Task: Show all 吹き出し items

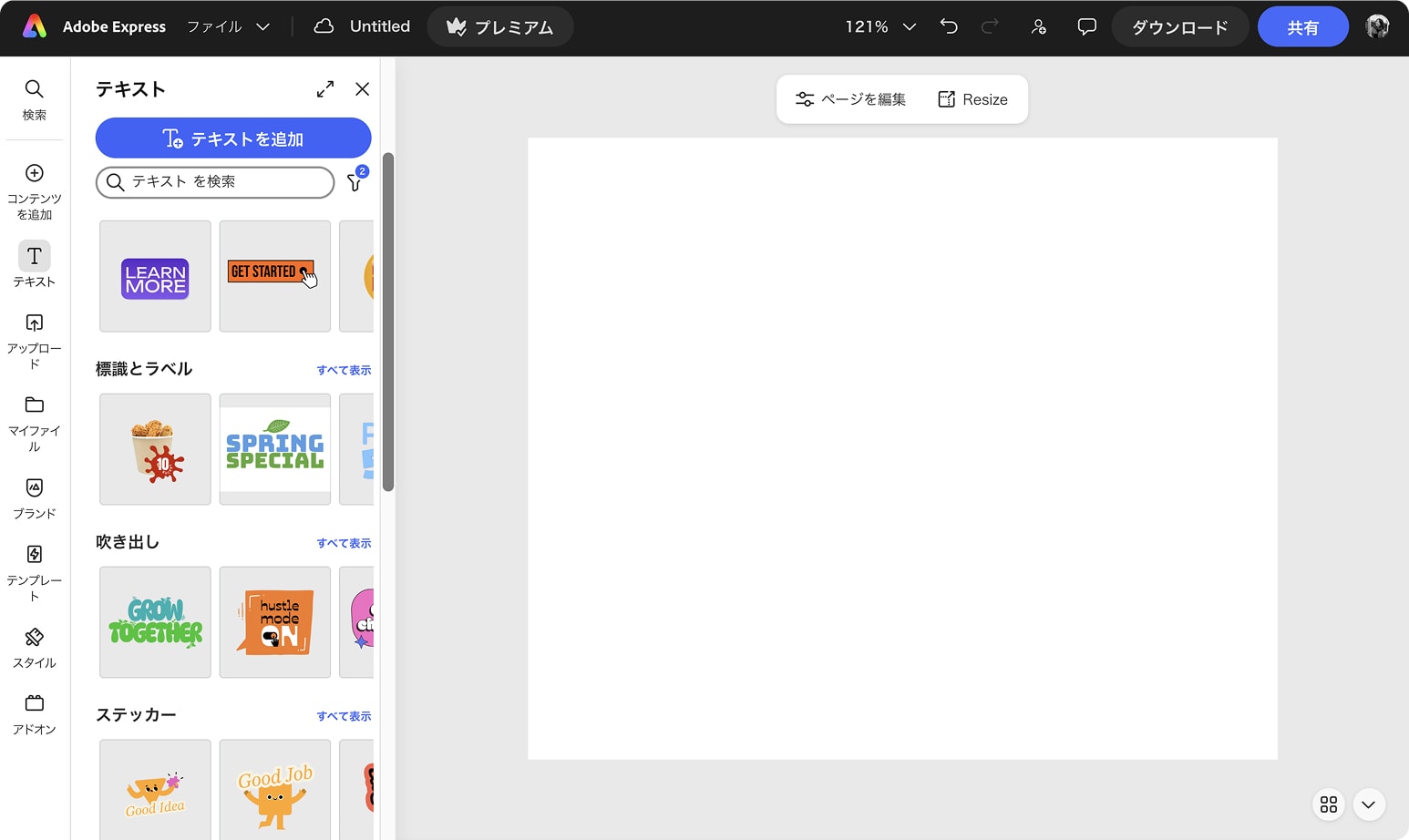Action: 344,543
